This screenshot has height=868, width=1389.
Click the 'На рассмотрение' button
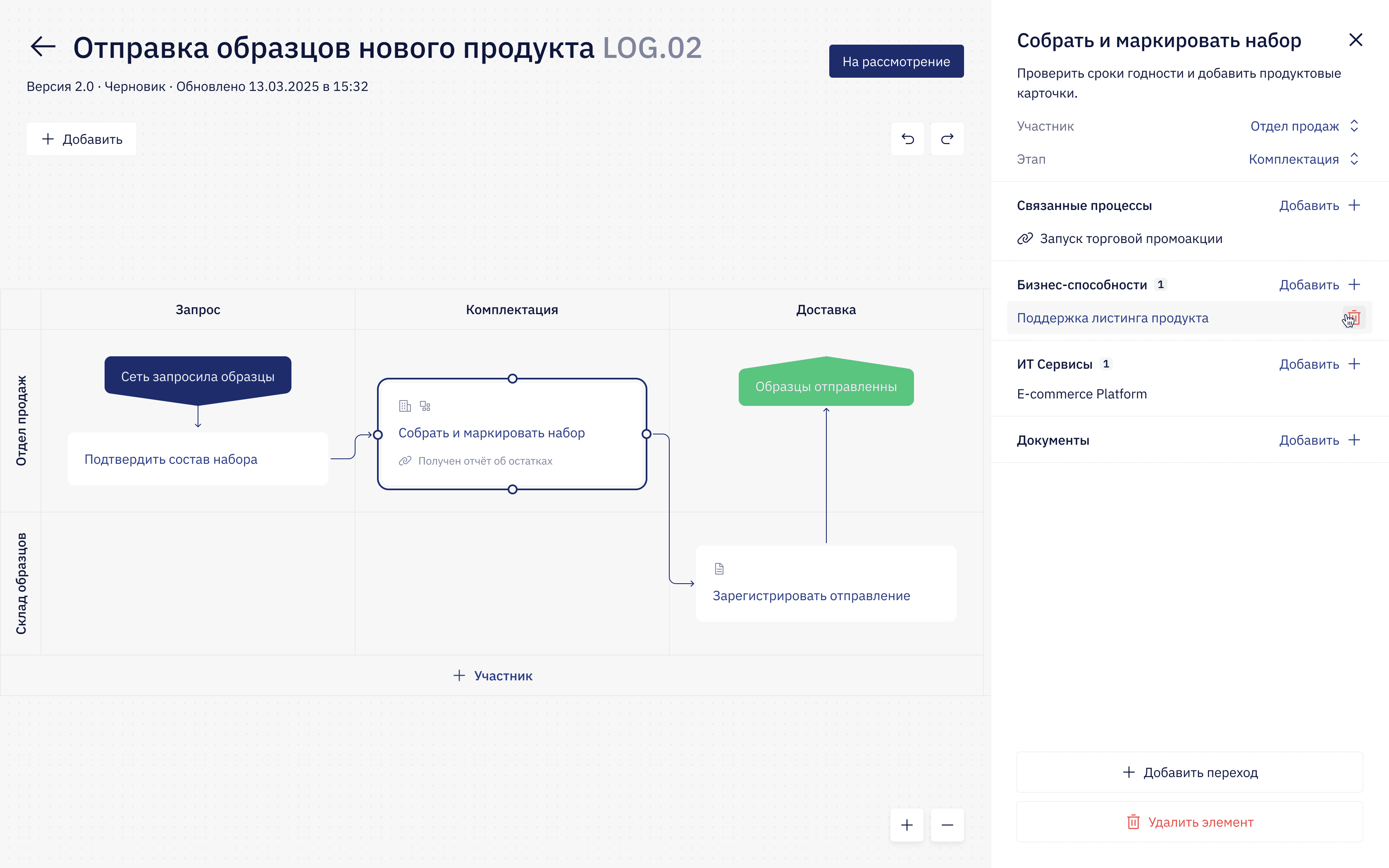(896, 62)
